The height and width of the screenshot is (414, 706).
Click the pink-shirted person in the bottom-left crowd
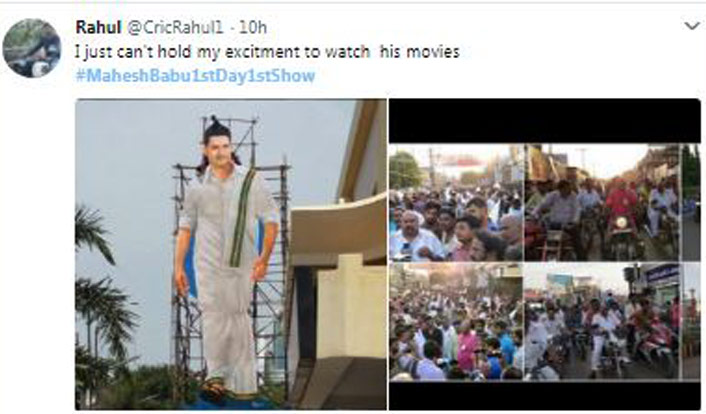tap(468, 349)
